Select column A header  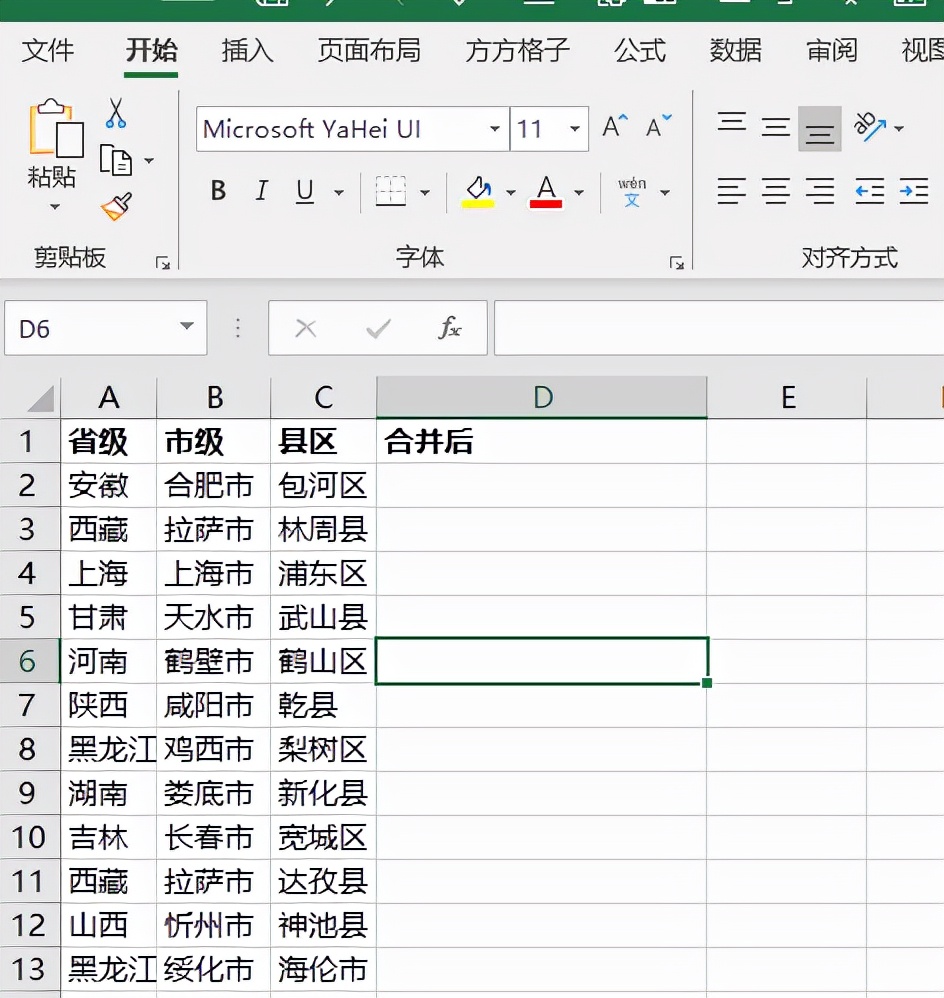109,397
